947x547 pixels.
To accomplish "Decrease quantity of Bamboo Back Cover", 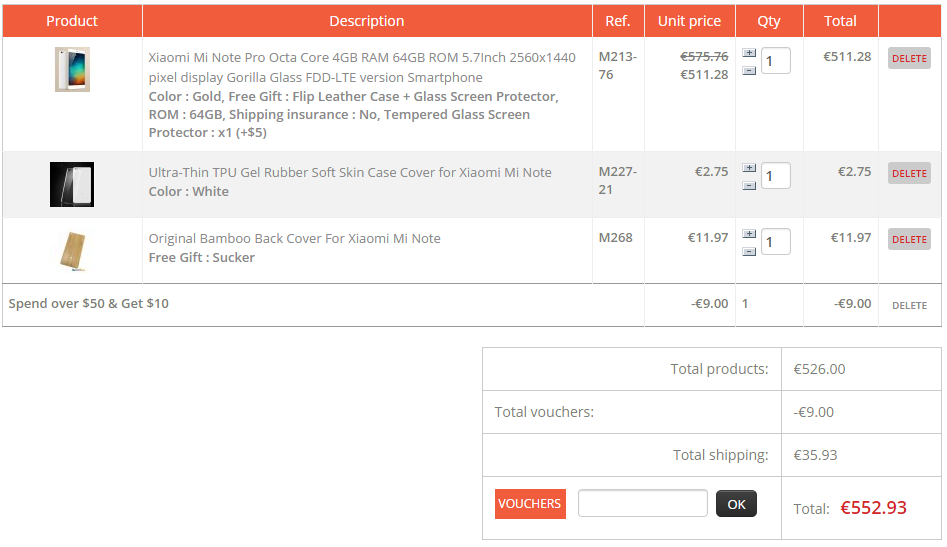I will [x=749, y=252].
